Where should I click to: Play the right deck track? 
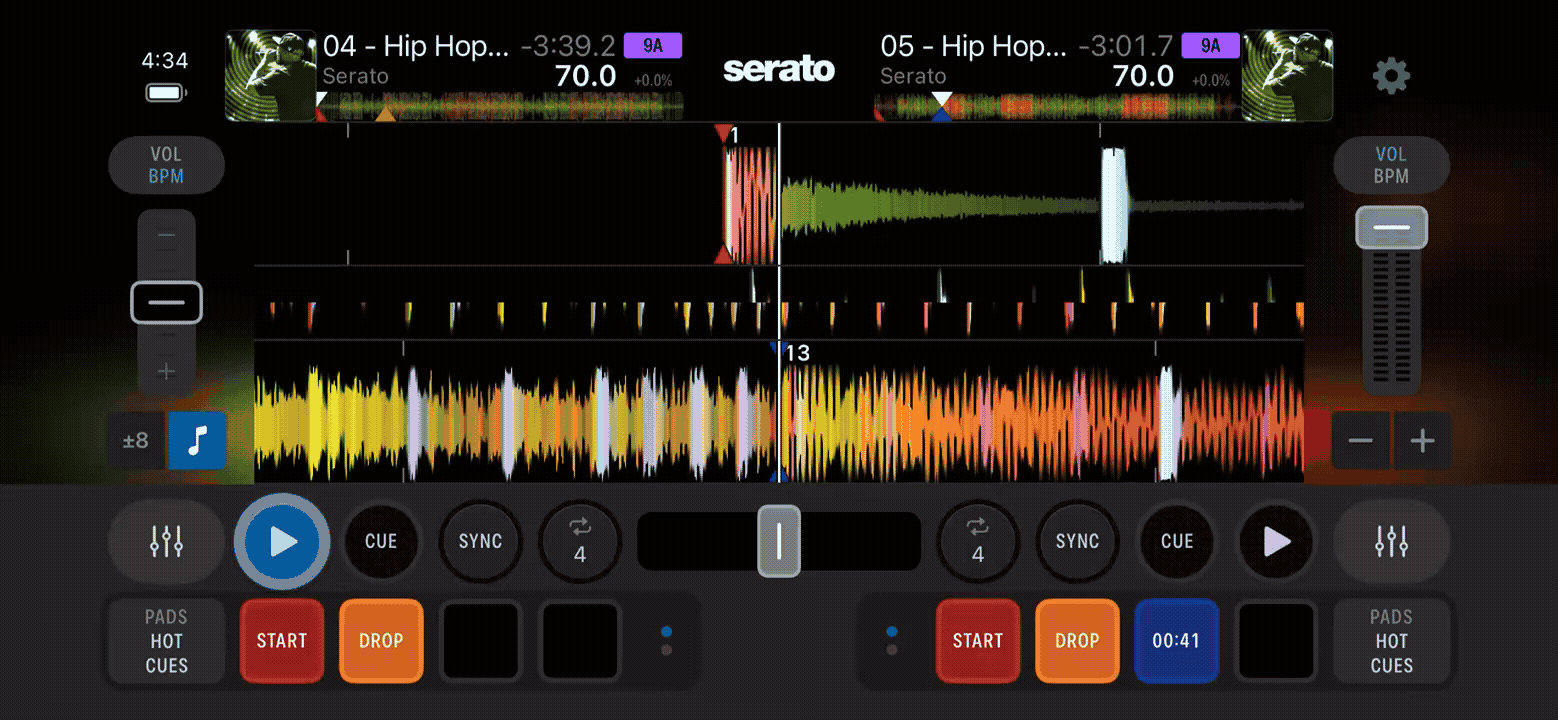1276,541
